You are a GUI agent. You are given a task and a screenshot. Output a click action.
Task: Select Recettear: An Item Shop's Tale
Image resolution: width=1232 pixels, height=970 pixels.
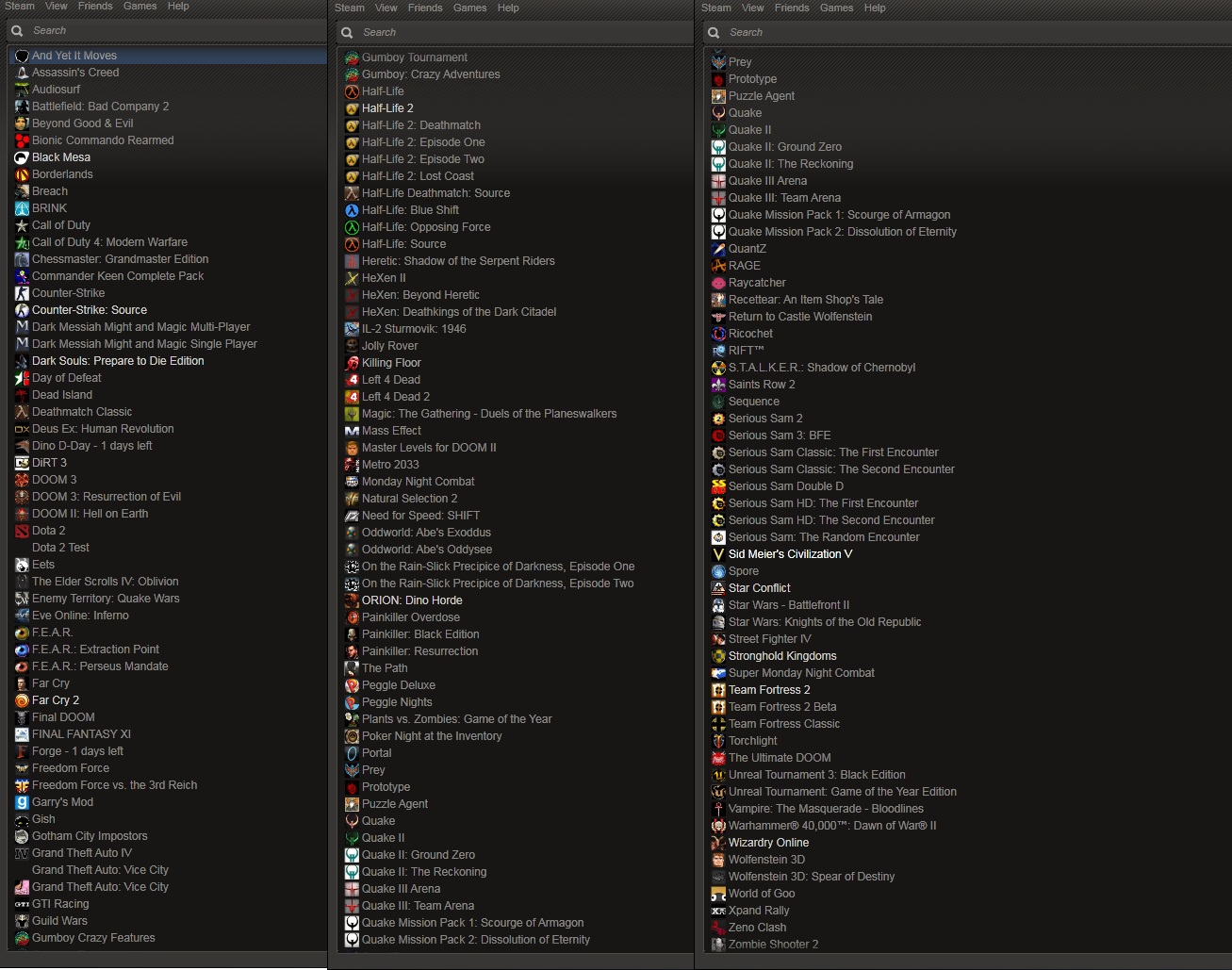click(x=806, y=300)
